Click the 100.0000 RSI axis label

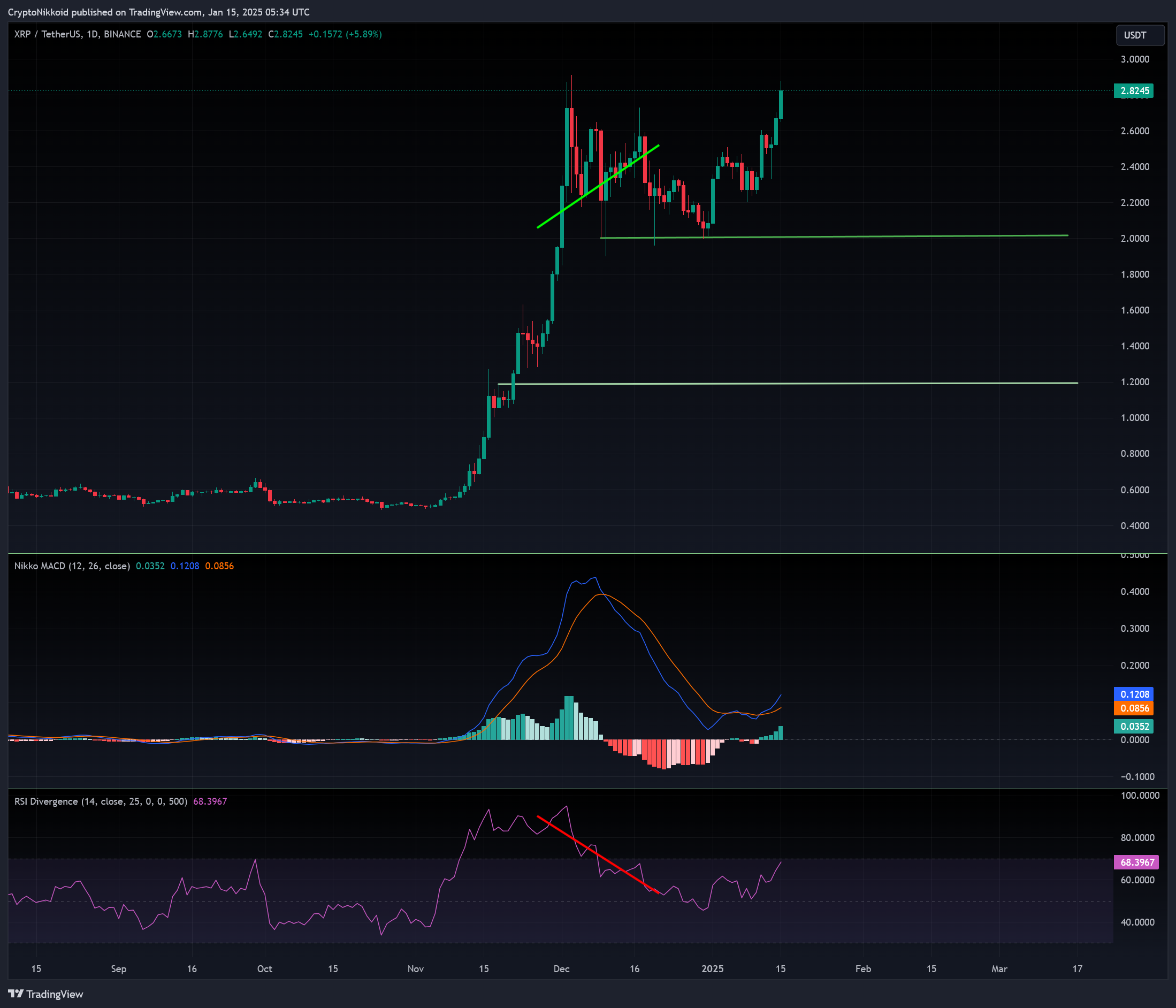click(x=1140, y=796)
